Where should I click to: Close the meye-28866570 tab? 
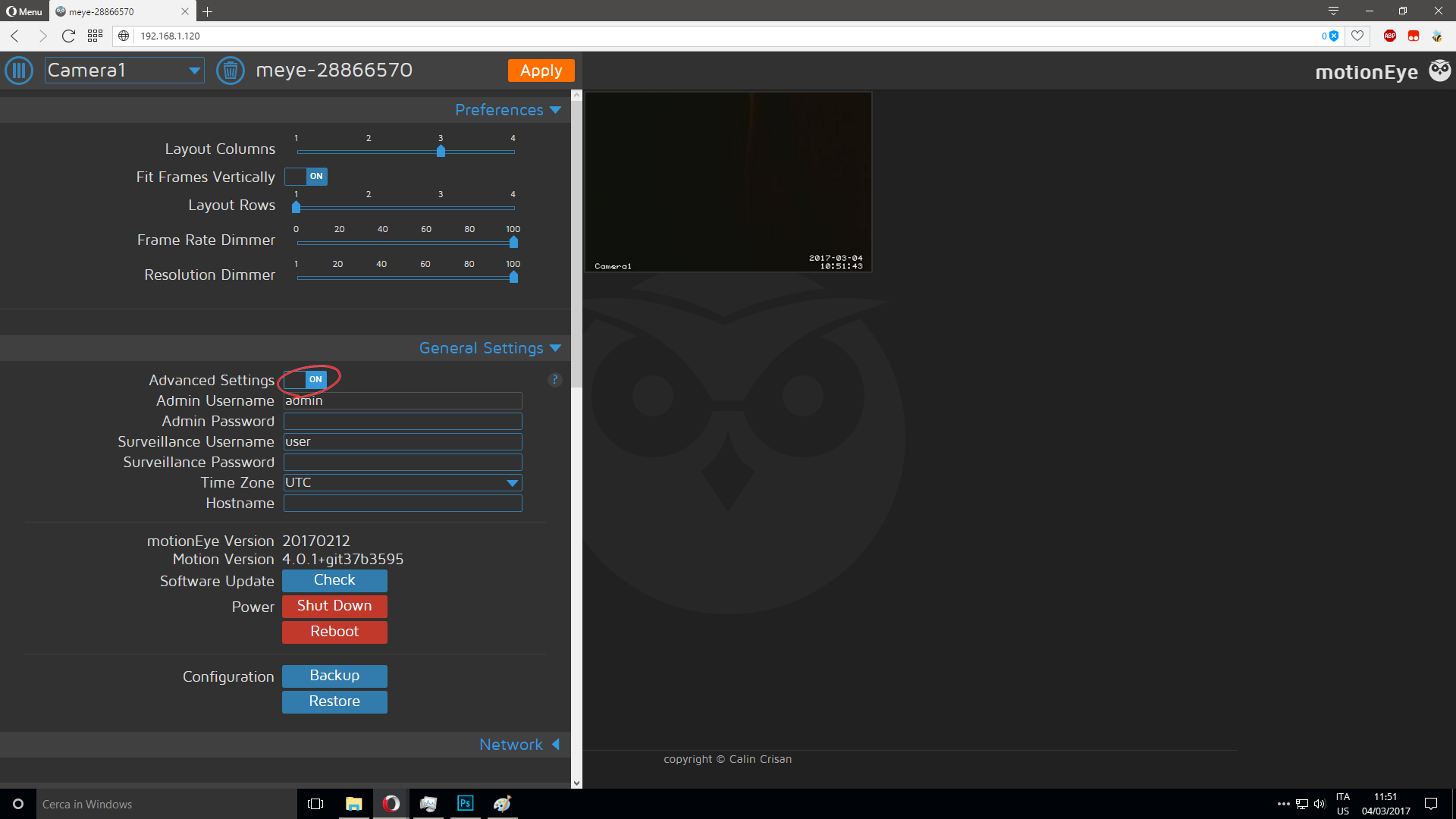pyautogui.click(x=185, y=11)
